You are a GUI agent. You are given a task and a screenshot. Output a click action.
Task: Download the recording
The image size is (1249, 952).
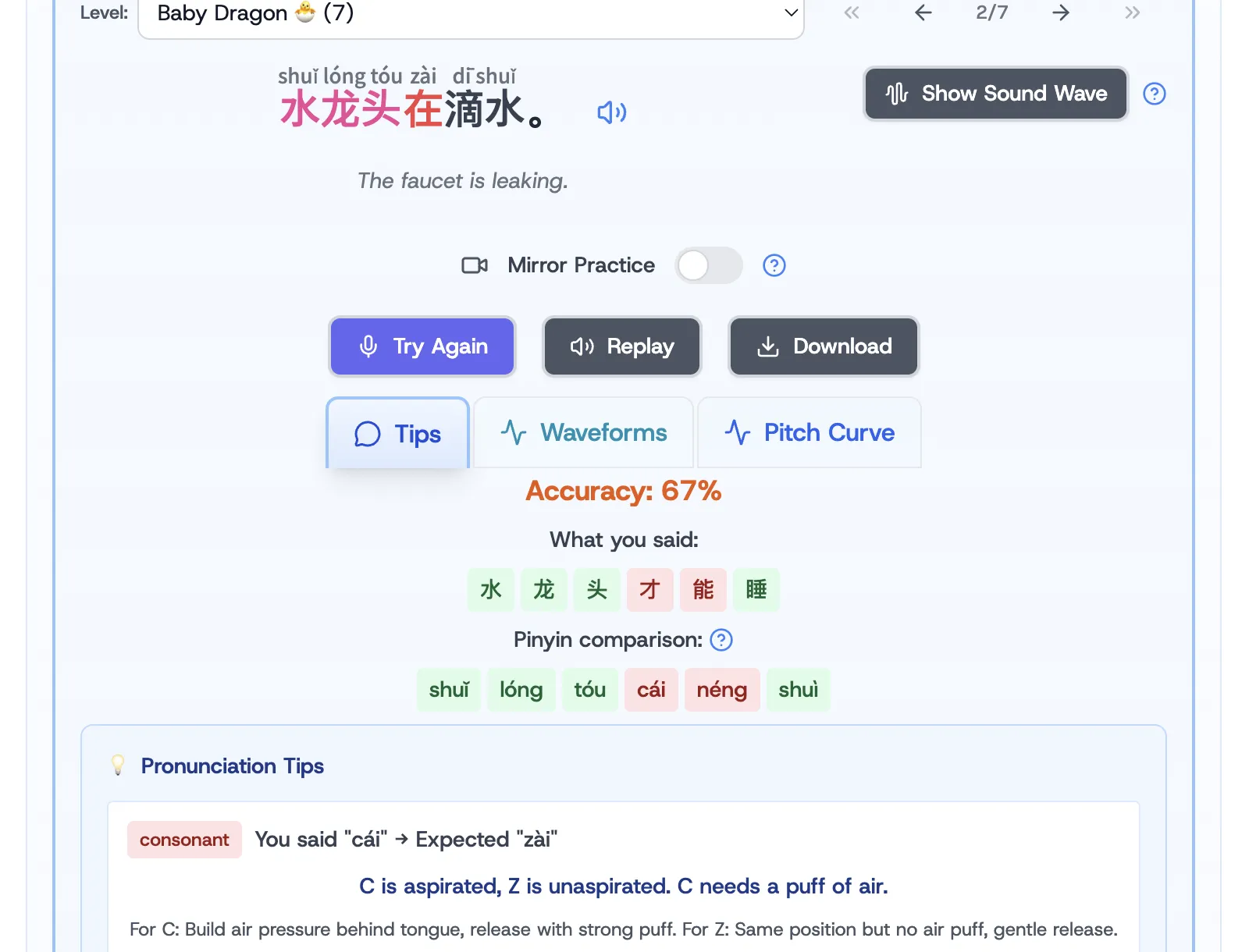point(824,346)
